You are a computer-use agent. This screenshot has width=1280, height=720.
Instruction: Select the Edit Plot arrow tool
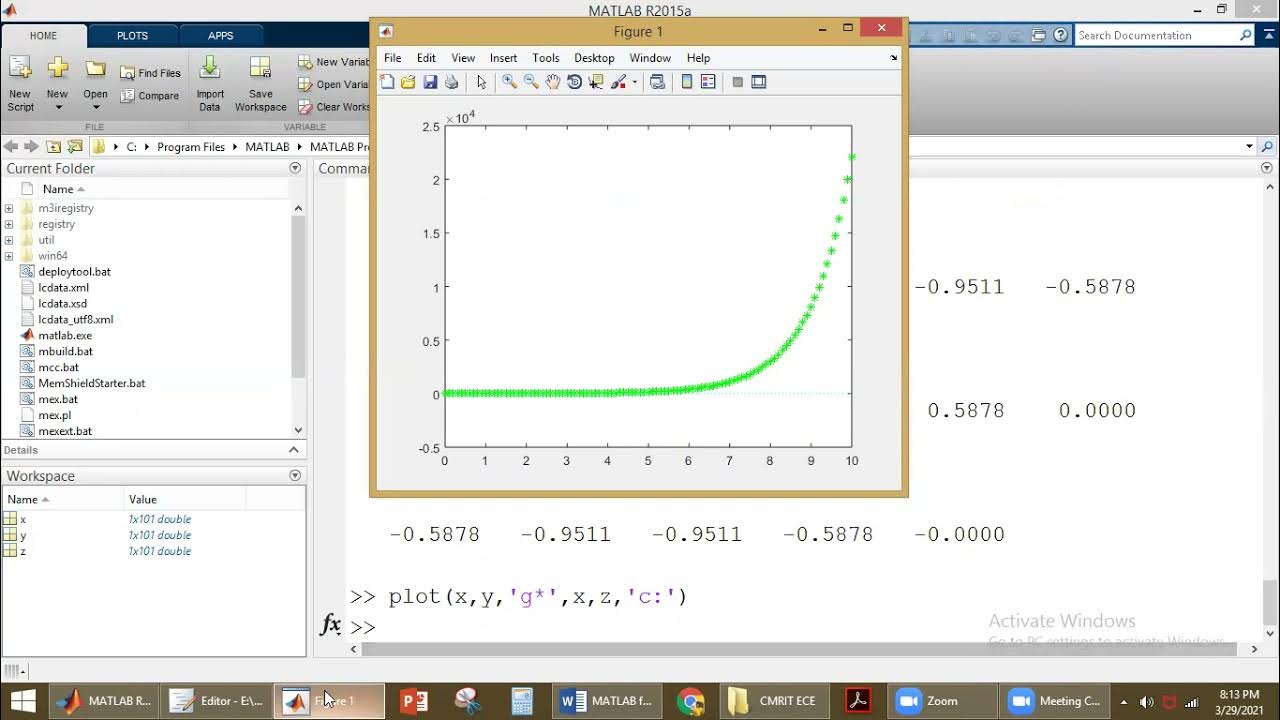coord(481,82)
